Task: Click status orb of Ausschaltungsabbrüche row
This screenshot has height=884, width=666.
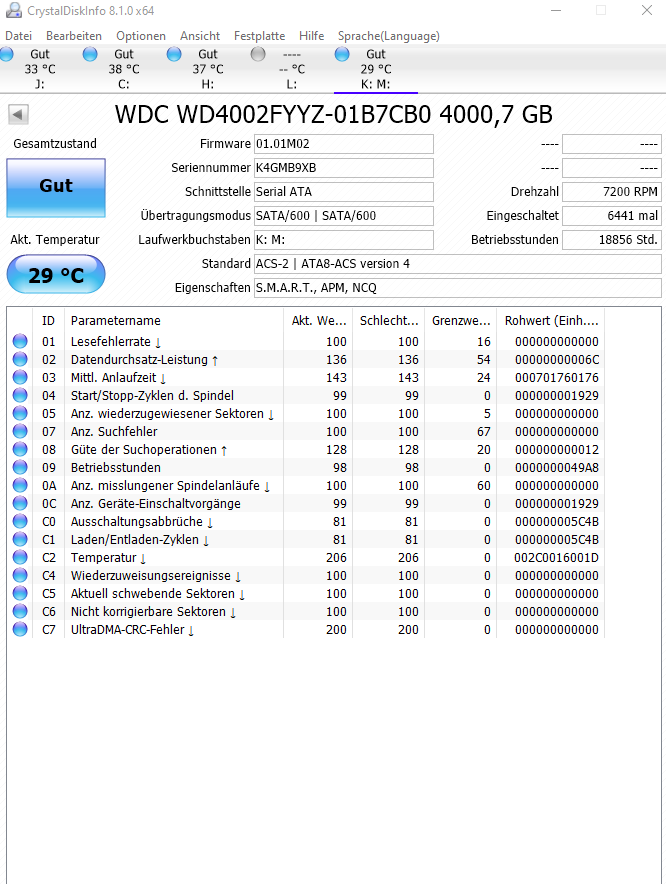Action: (20, 521)
